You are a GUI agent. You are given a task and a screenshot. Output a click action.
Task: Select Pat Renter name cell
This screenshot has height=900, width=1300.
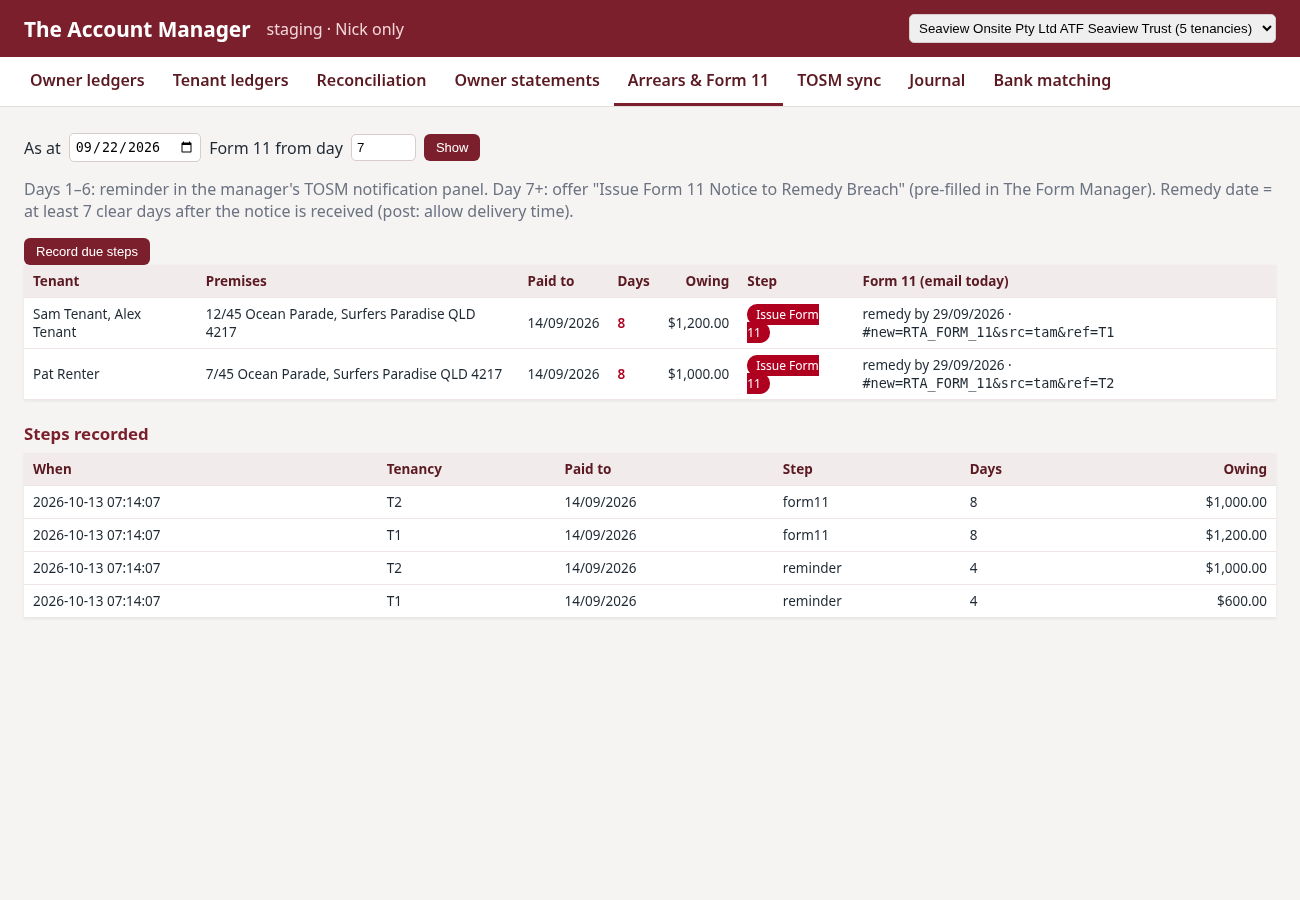pos(110,374)
